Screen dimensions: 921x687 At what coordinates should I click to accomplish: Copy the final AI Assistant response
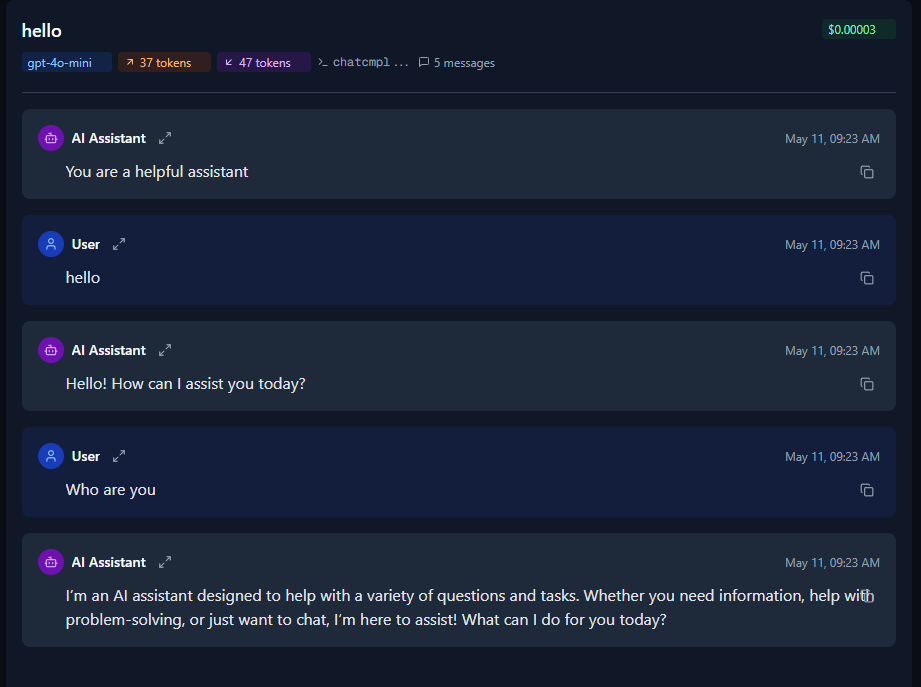(x=868, y=597)
